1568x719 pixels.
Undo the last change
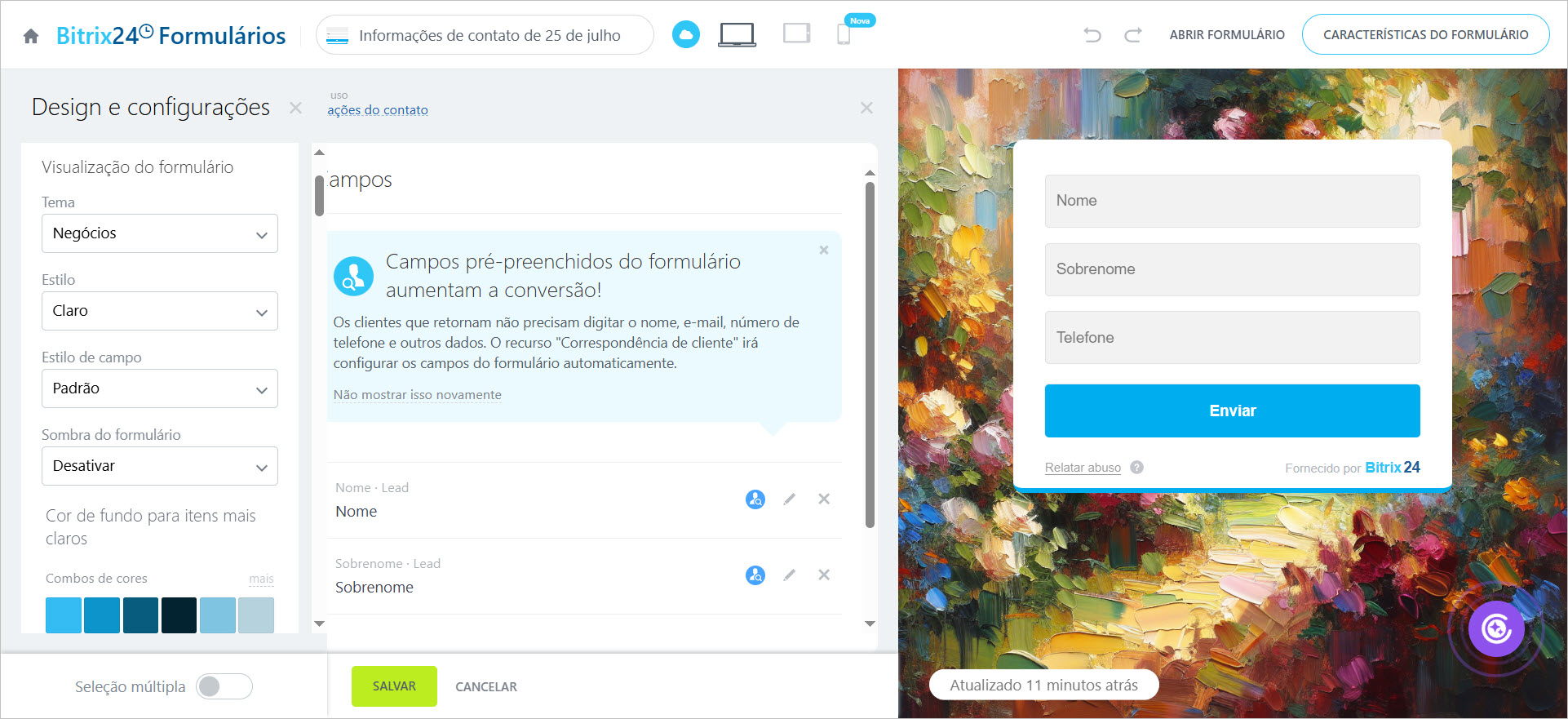(x=1092, y=34)
